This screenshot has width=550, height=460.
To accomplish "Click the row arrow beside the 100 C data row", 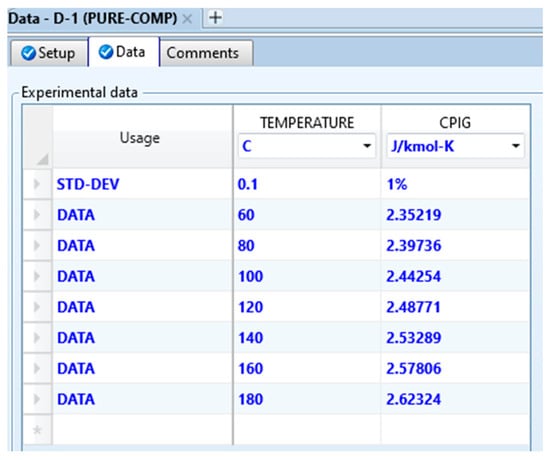I will point(37,276).
